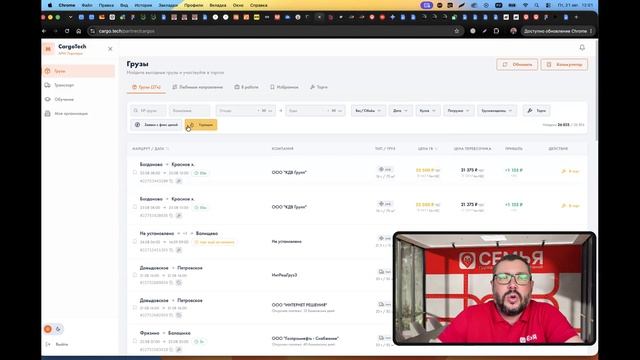Click the Chrome back arrow
This screenshot has height=360, width=640.
(44, 31)
